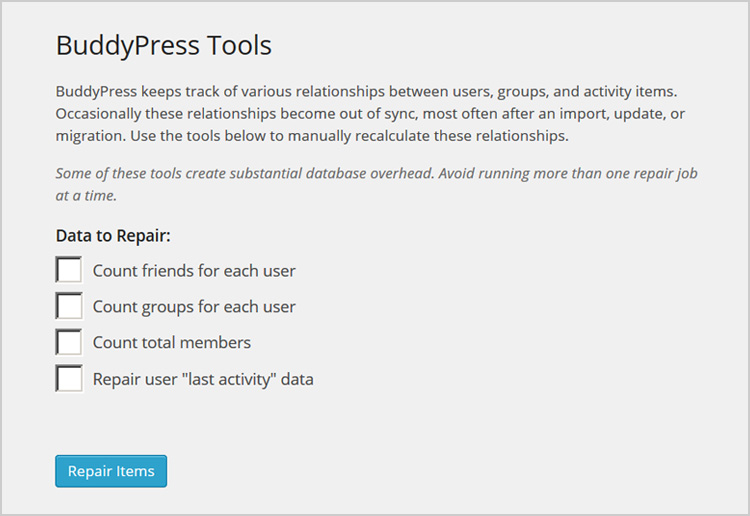Toggle the Repair user "last activity" data checkbox
The image size is (750, 516).
click(69, 378)
